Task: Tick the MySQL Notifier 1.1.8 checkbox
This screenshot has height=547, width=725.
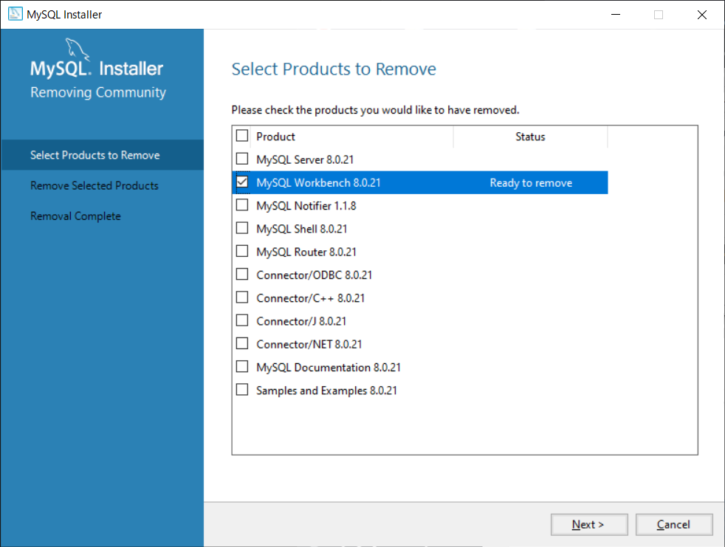Action: click(x=242, y=206)
